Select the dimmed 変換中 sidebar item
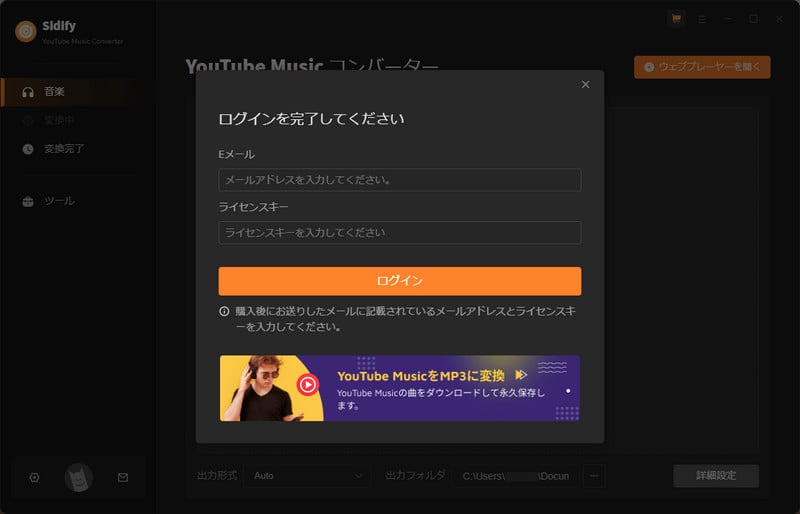800x514 pixels. click(x=59, y=120)
